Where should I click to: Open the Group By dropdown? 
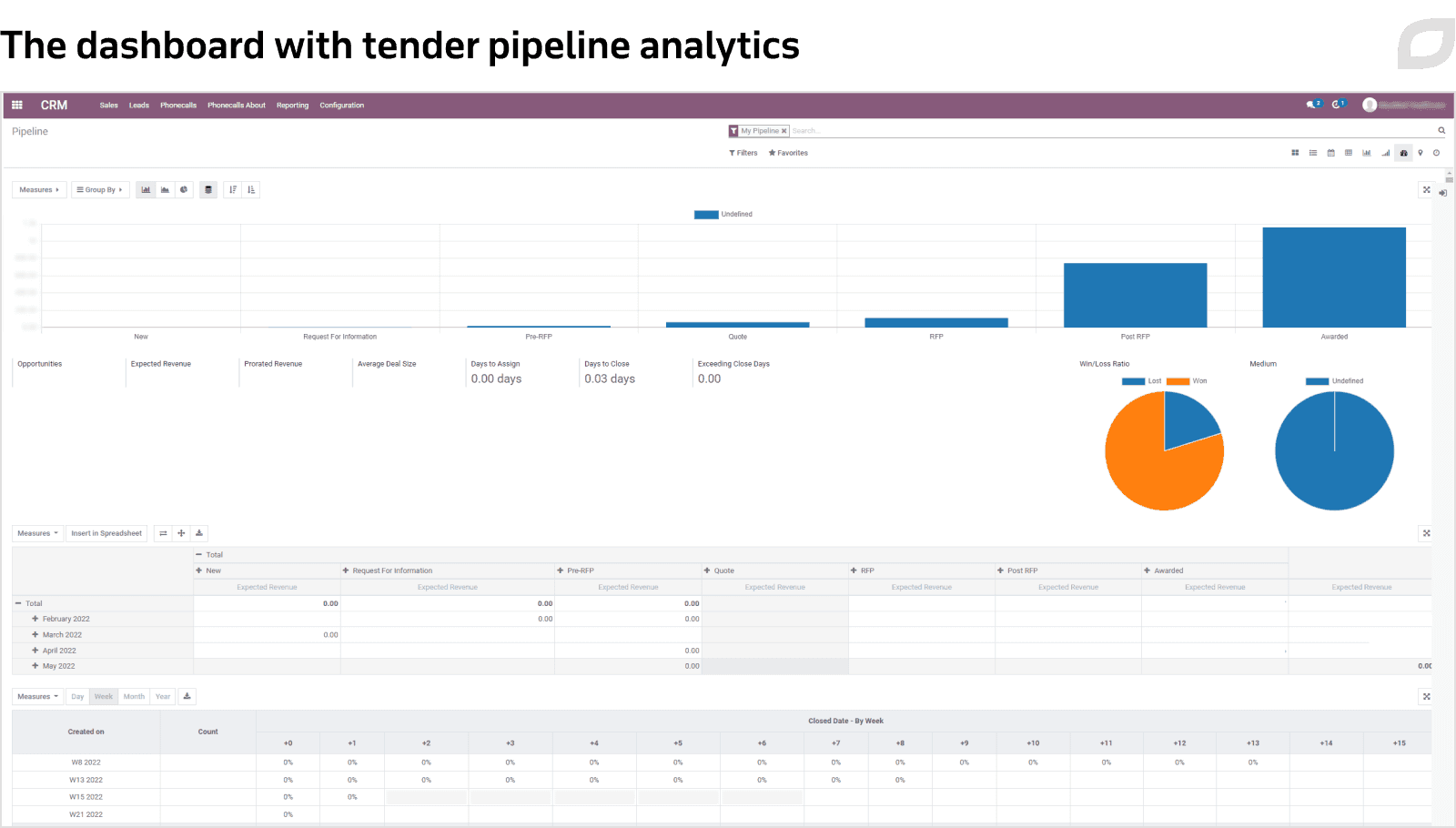(100, 190)
